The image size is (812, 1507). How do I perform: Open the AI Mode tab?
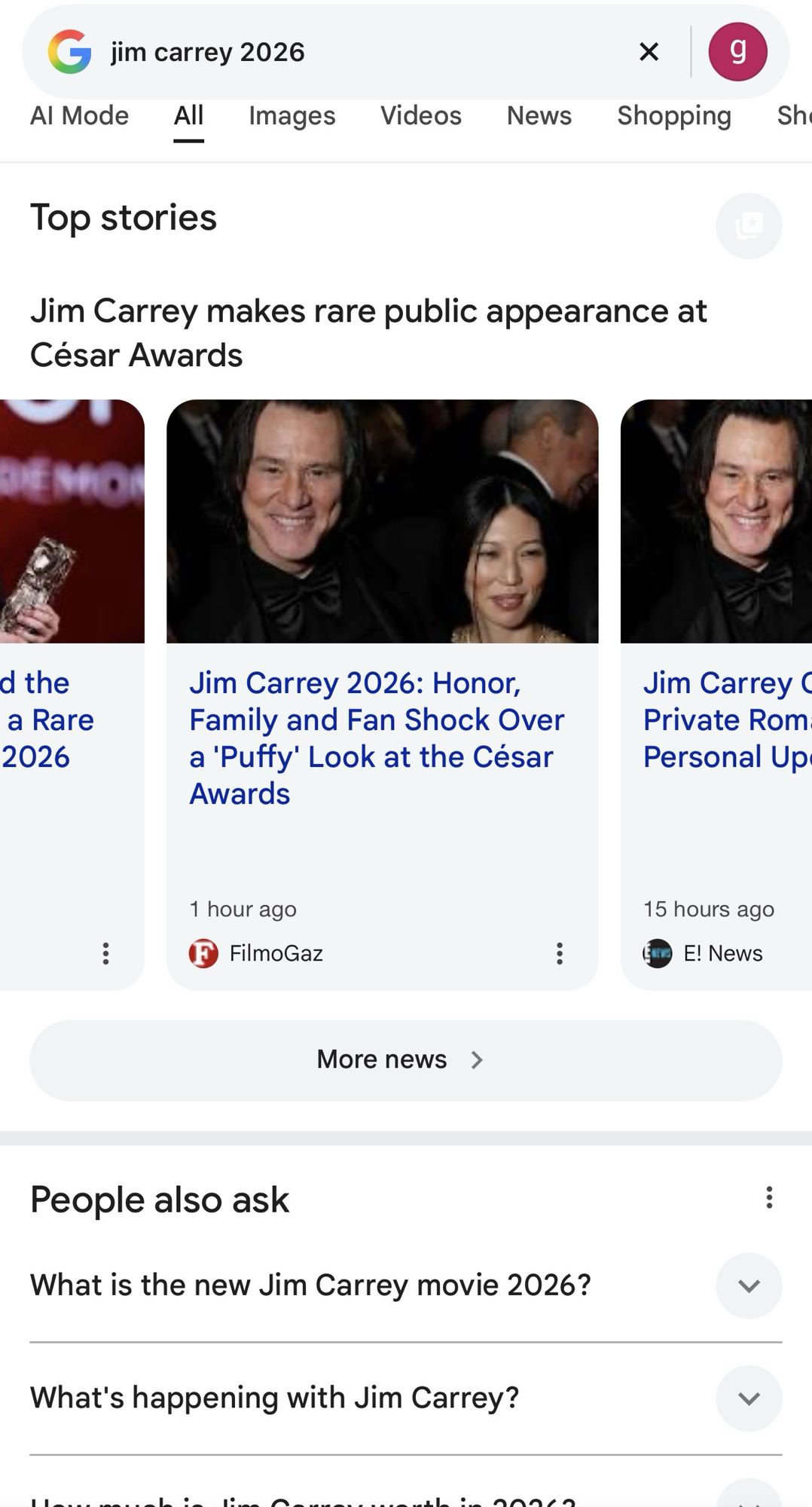79,115
